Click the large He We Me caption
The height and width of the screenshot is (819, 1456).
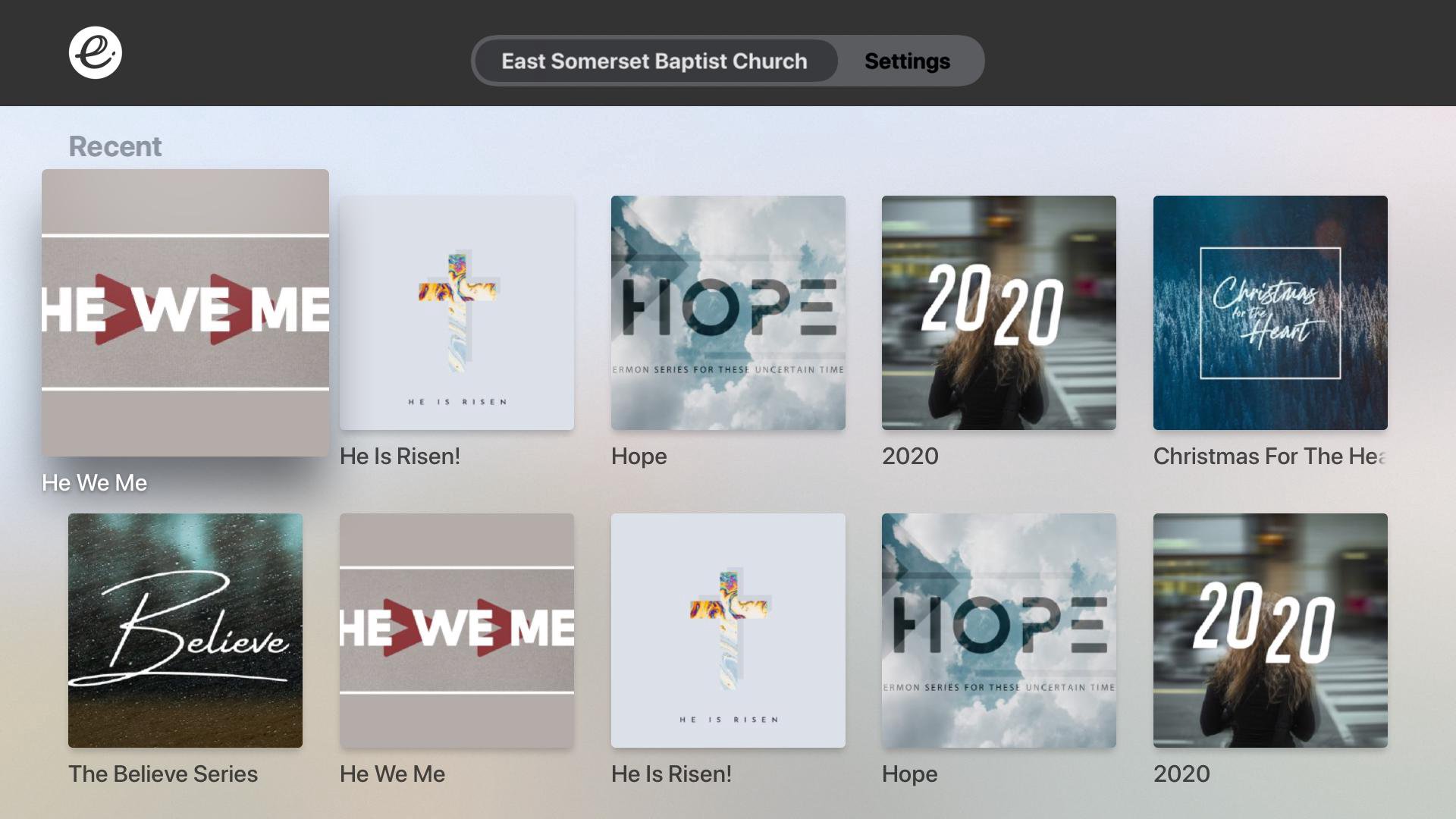pos(94,482)
